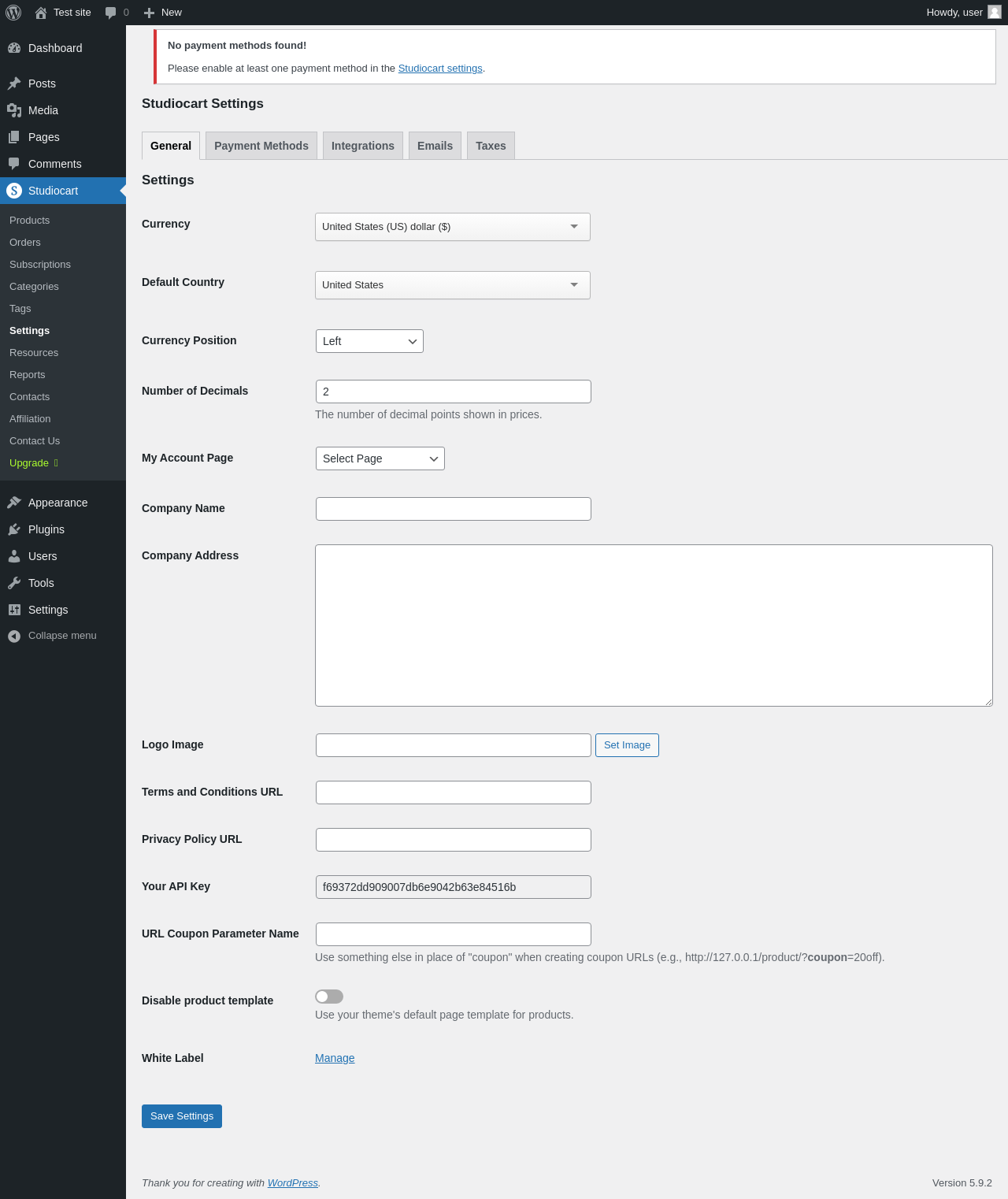The image size is (1008, 1199).
Task: Switch to the Integrations tab
Action: [363, 146]
